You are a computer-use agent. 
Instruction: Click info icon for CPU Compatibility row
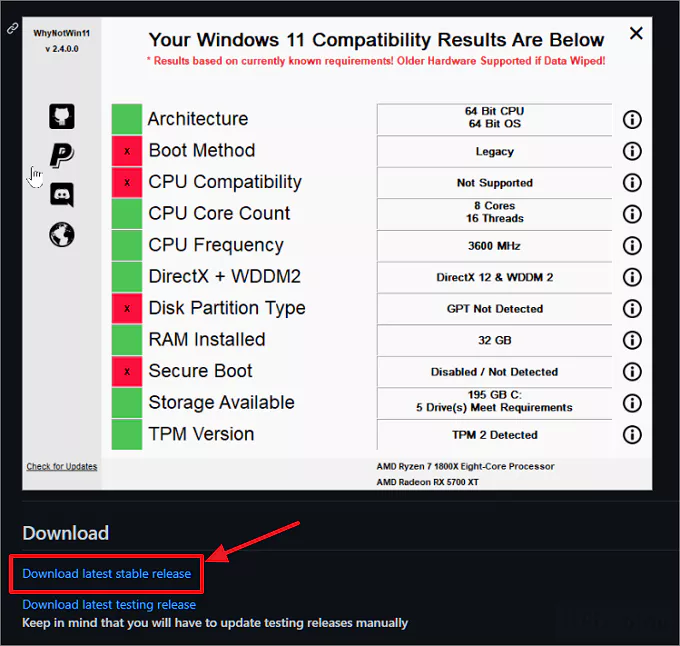pyautogui.click(x=632, y=183)
